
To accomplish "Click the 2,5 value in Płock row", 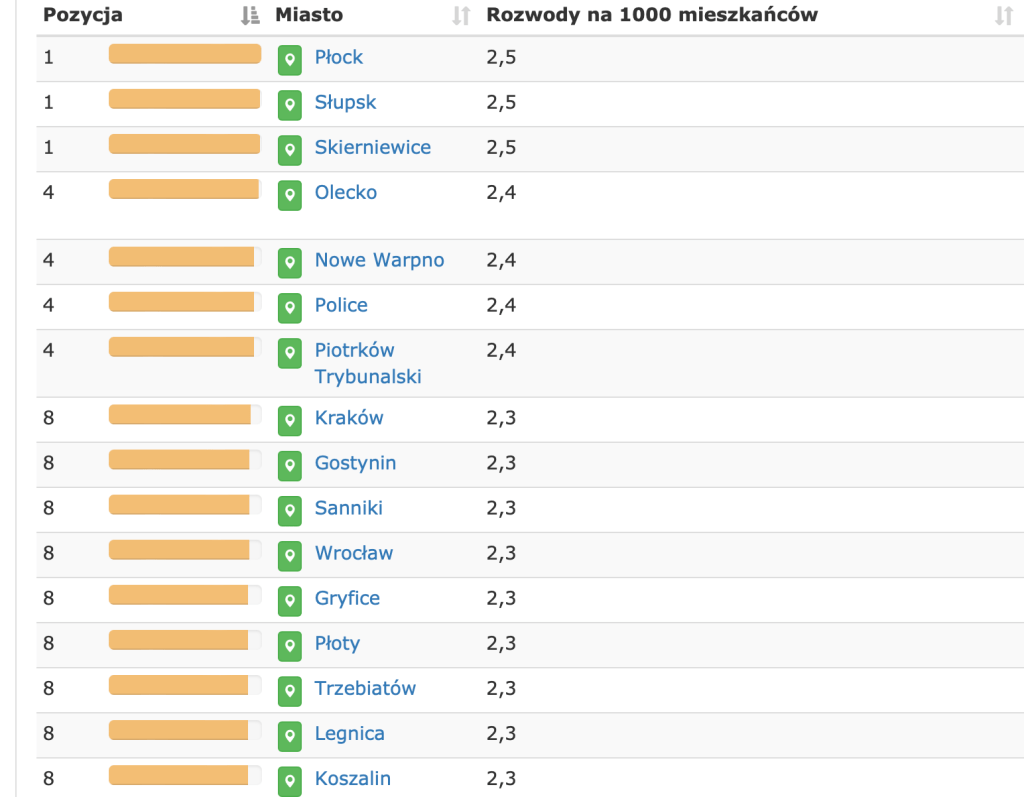I will (x=501, y=57).
